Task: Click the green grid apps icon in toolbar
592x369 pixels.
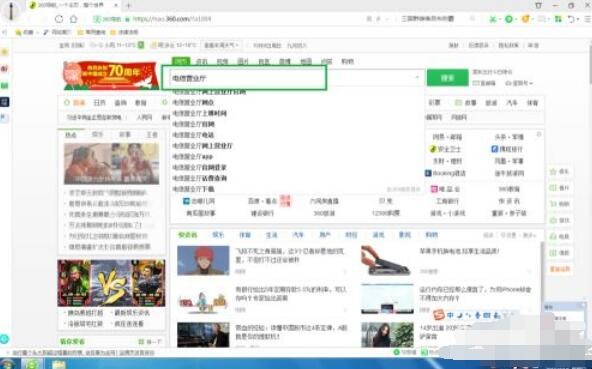Action: click(x=558, y=19)
